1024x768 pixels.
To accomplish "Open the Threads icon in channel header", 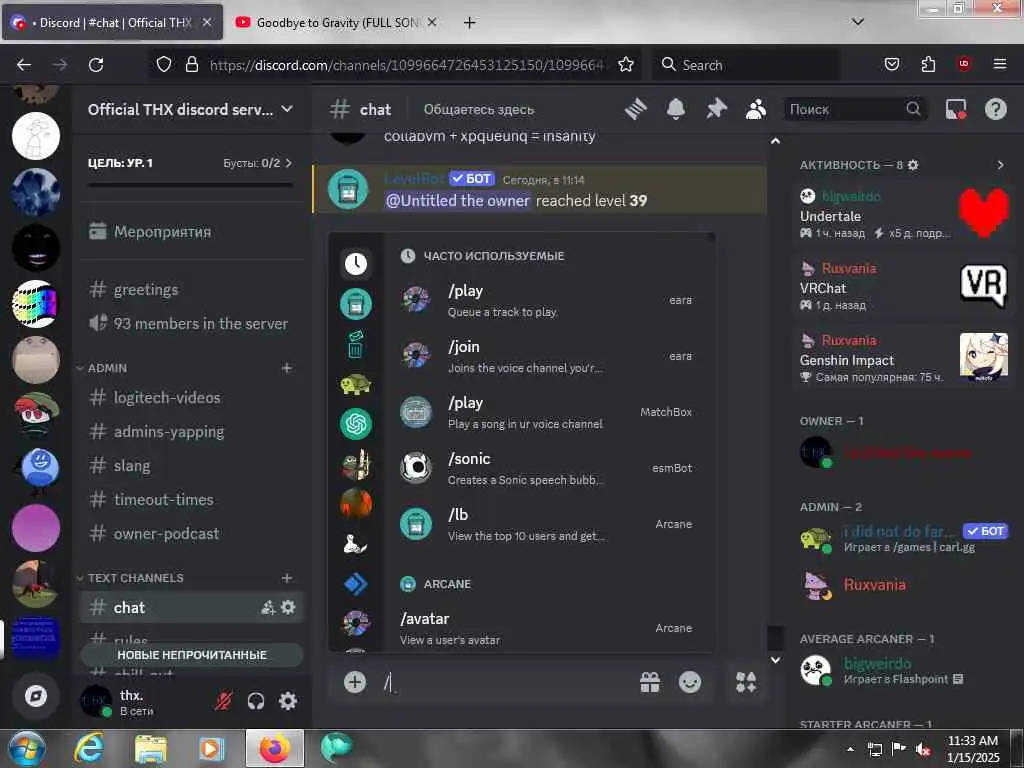I will click(x=635, y=109).
